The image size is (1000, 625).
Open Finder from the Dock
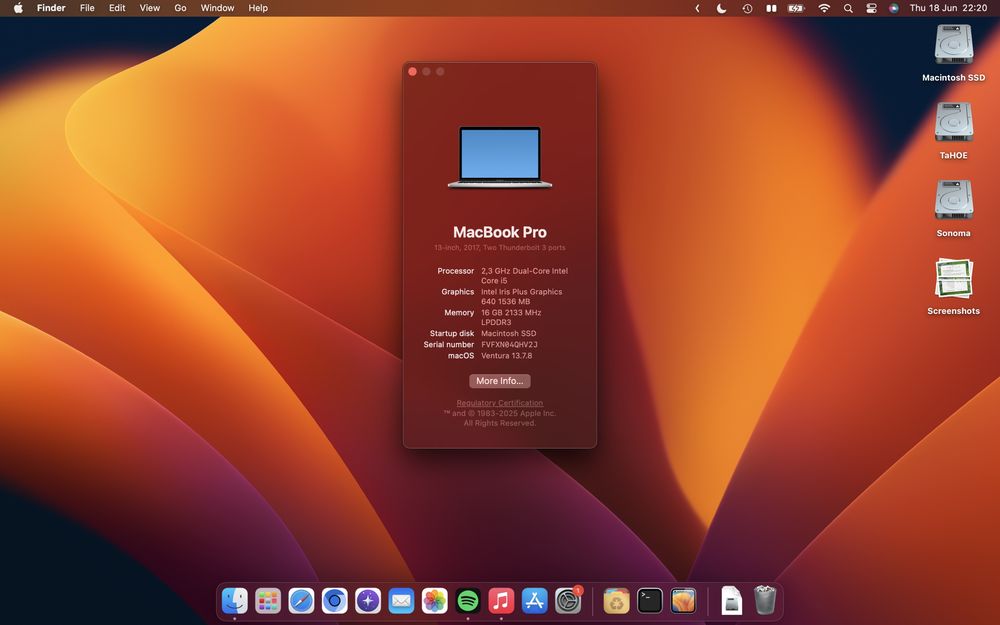(x=235, y=601)
